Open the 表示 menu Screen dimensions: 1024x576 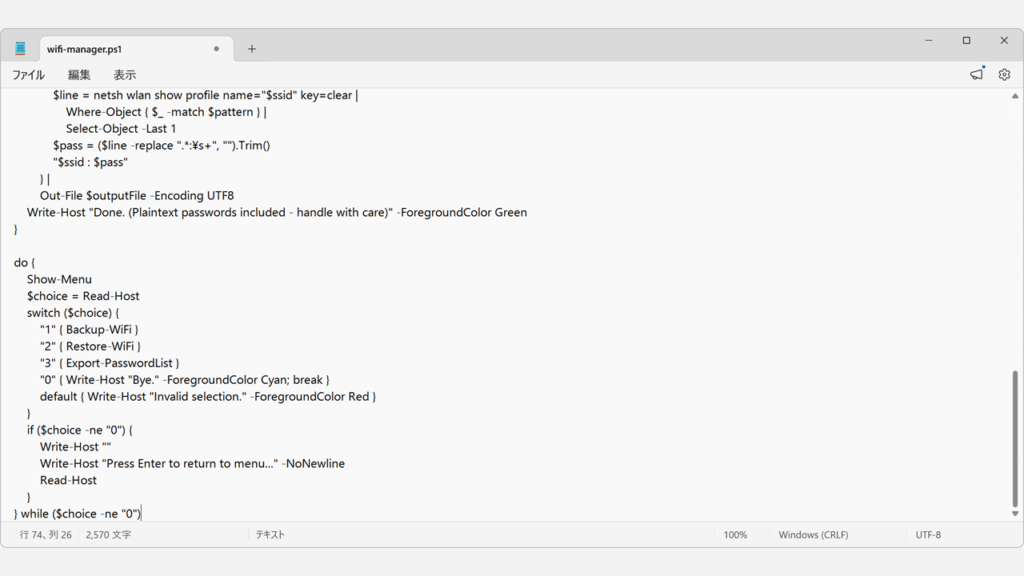pyautogui.click(x=124, y=75)
